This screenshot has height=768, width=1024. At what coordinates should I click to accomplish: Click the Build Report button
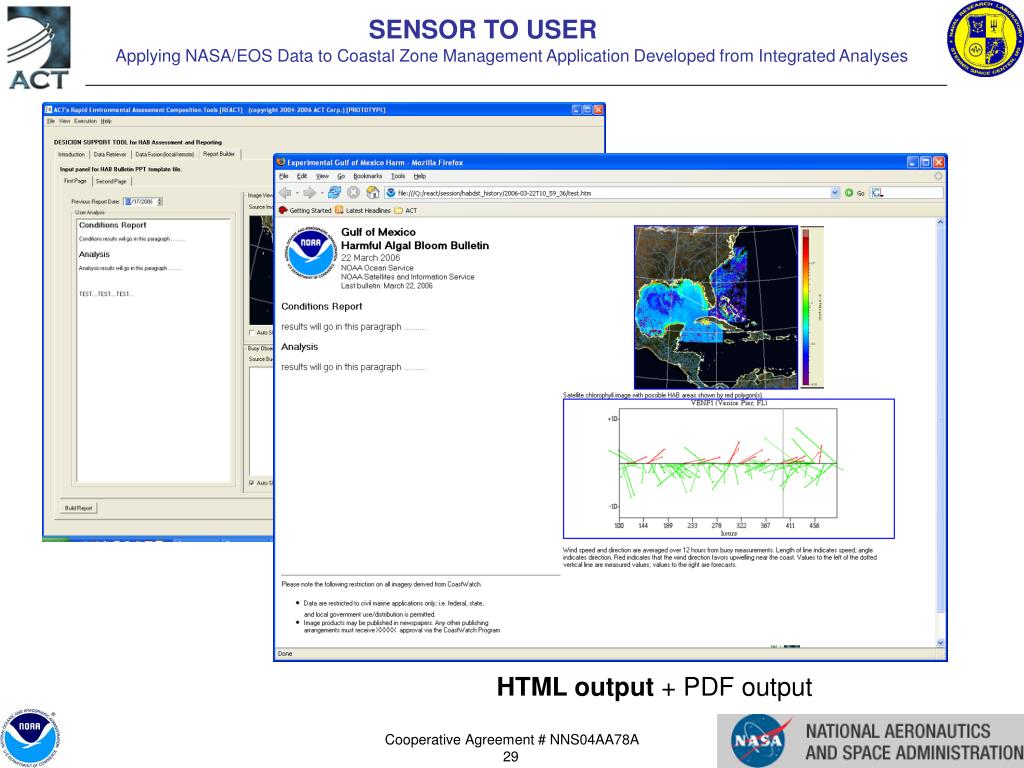tap(78, 507)
